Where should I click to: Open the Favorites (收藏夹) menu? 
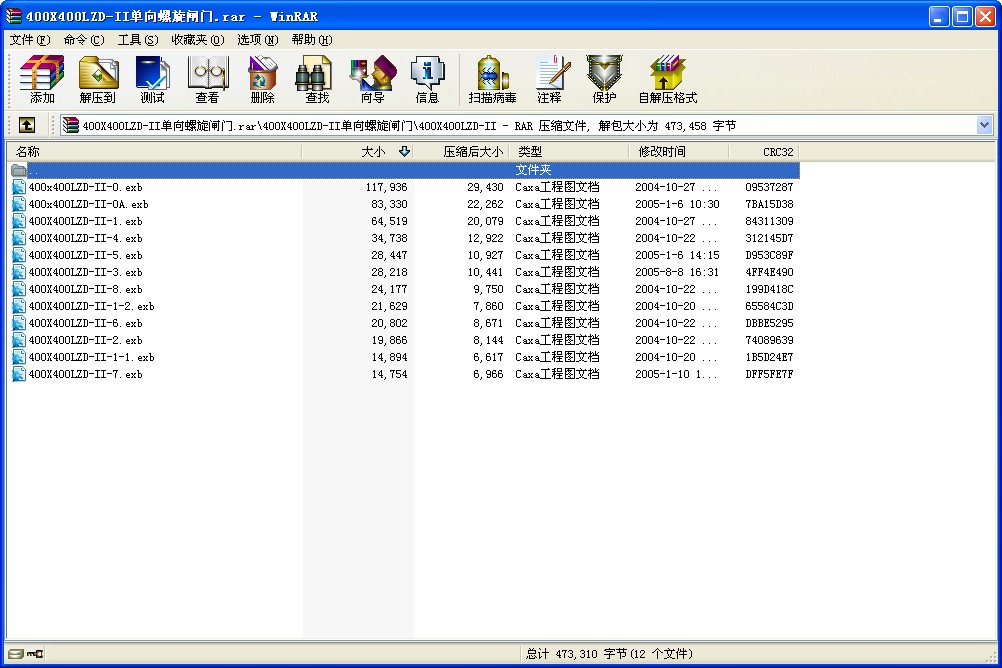pyautogui.click(x=196, y=40)
